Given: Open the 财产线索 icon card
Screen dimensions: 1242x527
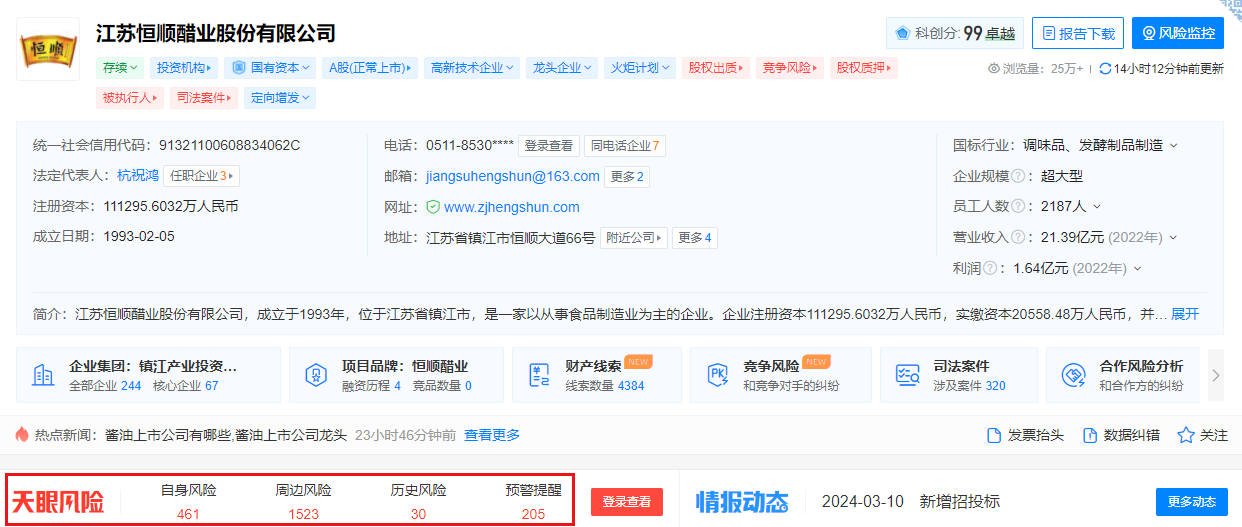Looking at the screenshot, I should (x=540, y=375).
